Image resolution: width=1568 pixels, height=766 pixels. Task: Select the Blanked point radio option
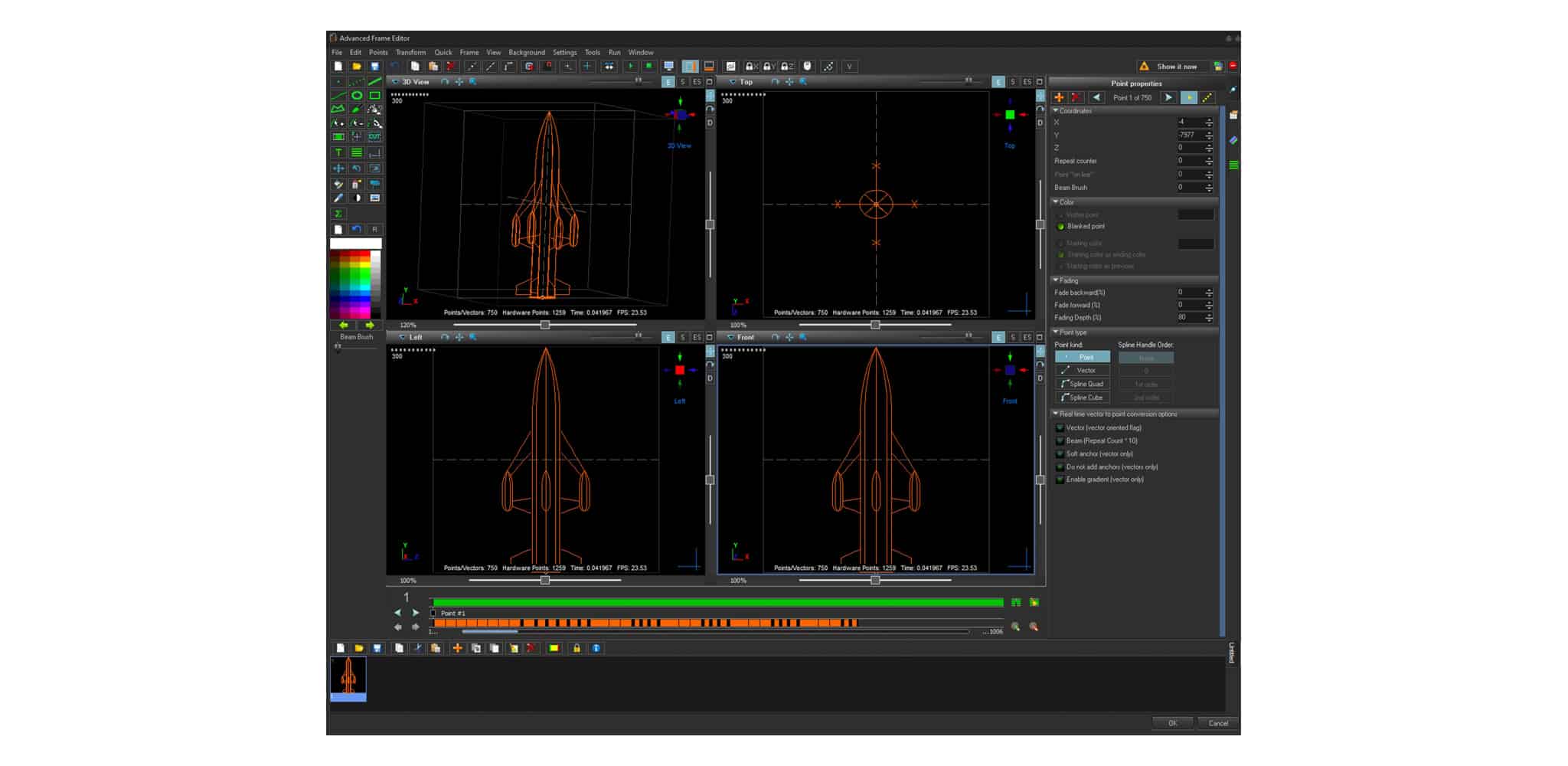(x=1060, y=227)
